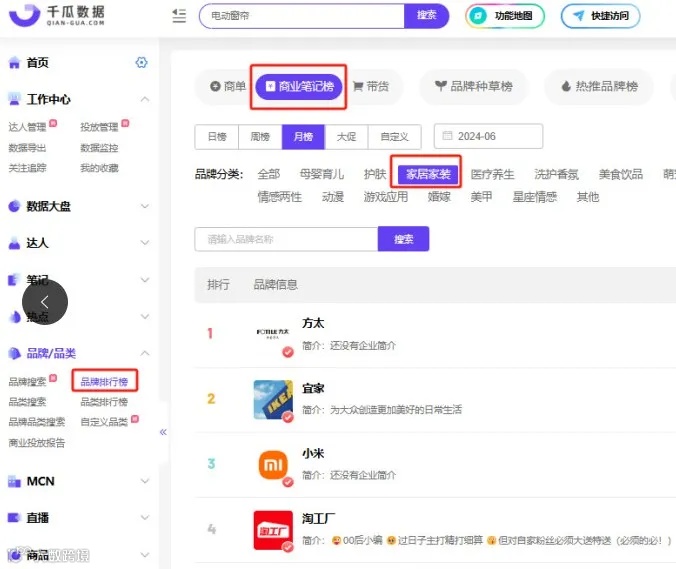Image resolution: width=676 pixels, height=569 pixels.
Task: Click the round back arrow button
Action: (x=45, y=302)
